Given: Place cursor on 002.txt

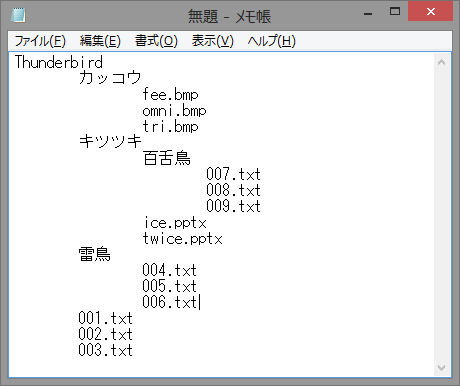Looking at the screenshot, I should [105, 334].
